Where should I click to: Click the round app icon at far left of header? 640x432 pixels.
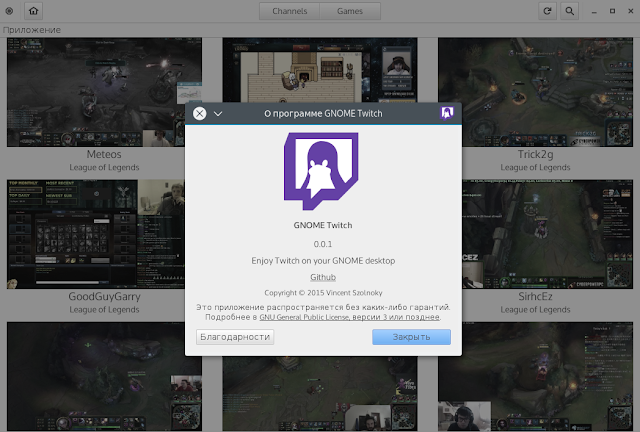tap(9, 11)
